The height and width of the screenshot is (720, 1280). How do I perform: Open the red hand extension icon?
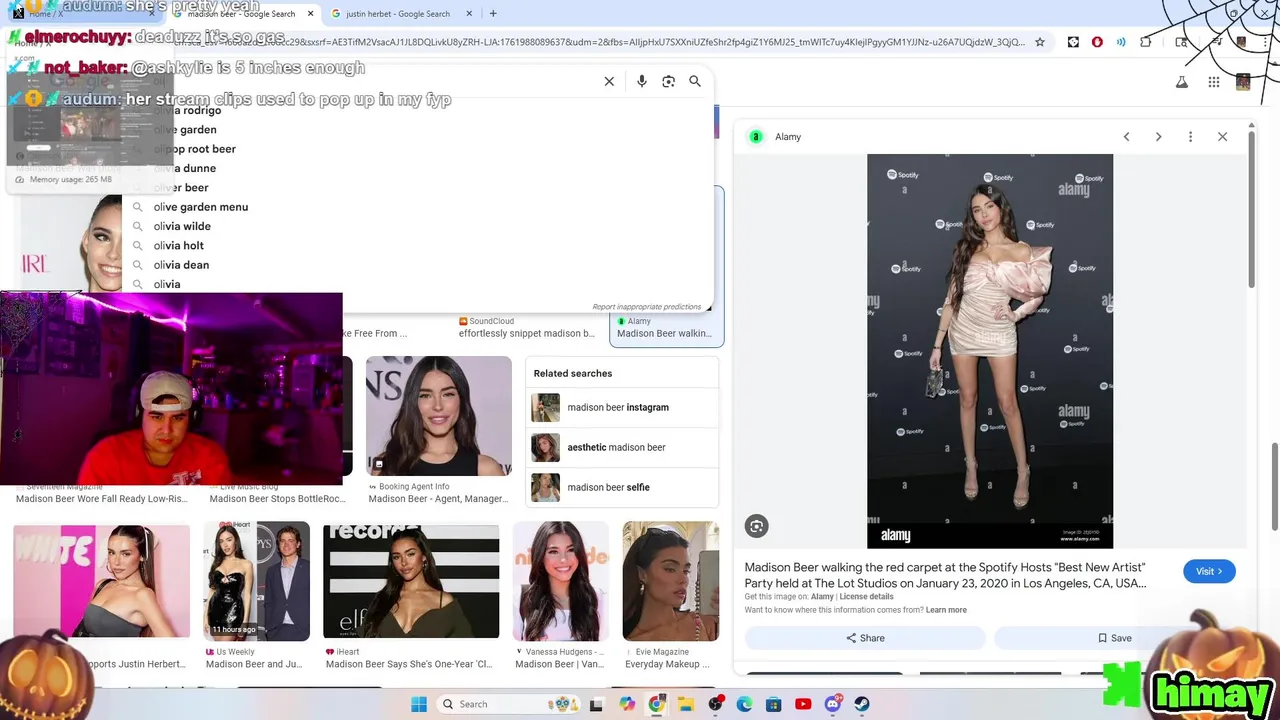click(x=1097, y=43)
